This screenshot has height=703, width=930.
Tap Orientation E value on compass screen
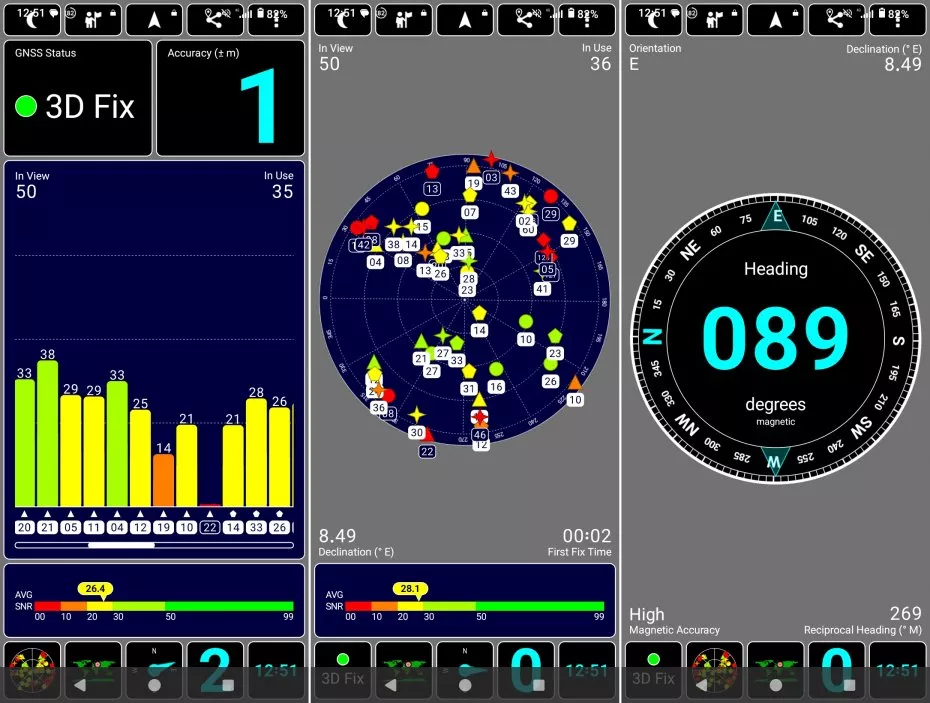(634, 64)
